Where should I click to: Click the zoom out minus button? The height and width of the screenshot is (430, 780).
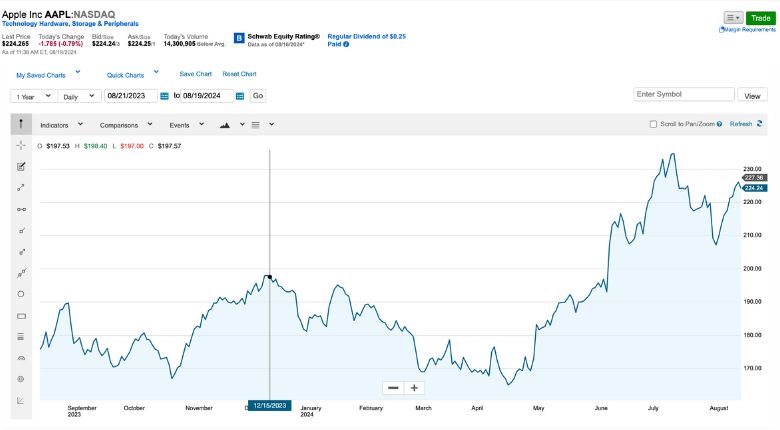(x=393, y=388)
